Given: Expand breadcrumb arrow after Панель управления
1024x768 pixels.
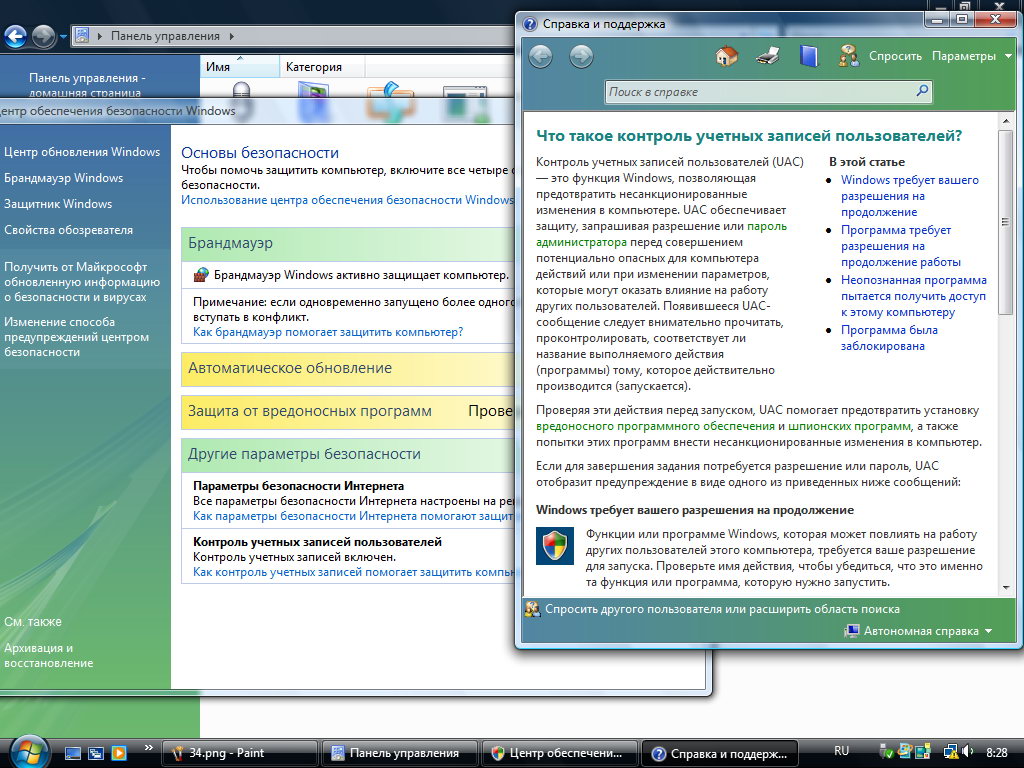Looking at the screenshot, I should [x=231, y=36].
